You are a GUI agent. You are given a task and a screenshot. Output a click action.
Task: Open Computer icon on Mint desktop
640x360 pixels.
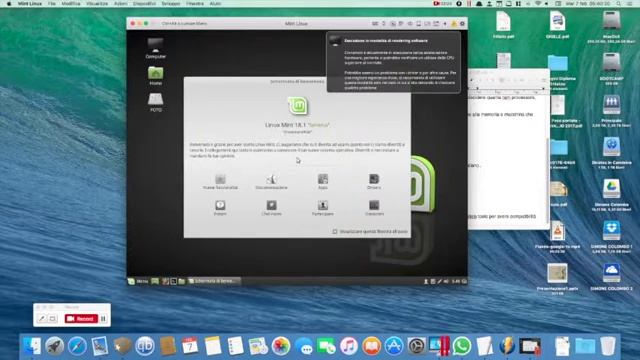tap(156, 48)
